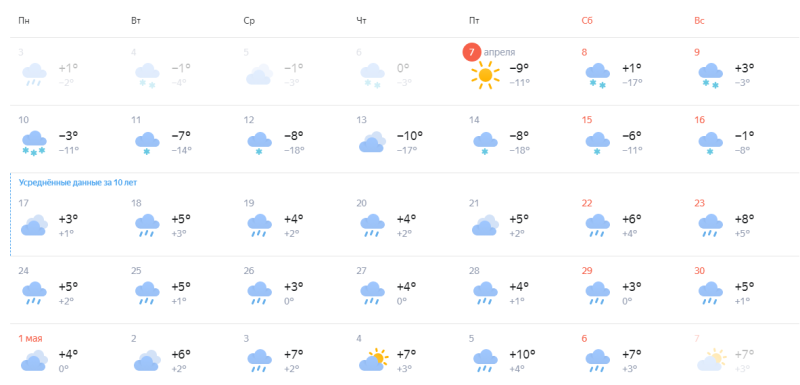The width and height of the screenshot is (800, 385).
Task: Click the rain icon on Sunday 30
Action: [x=711, y=293]
